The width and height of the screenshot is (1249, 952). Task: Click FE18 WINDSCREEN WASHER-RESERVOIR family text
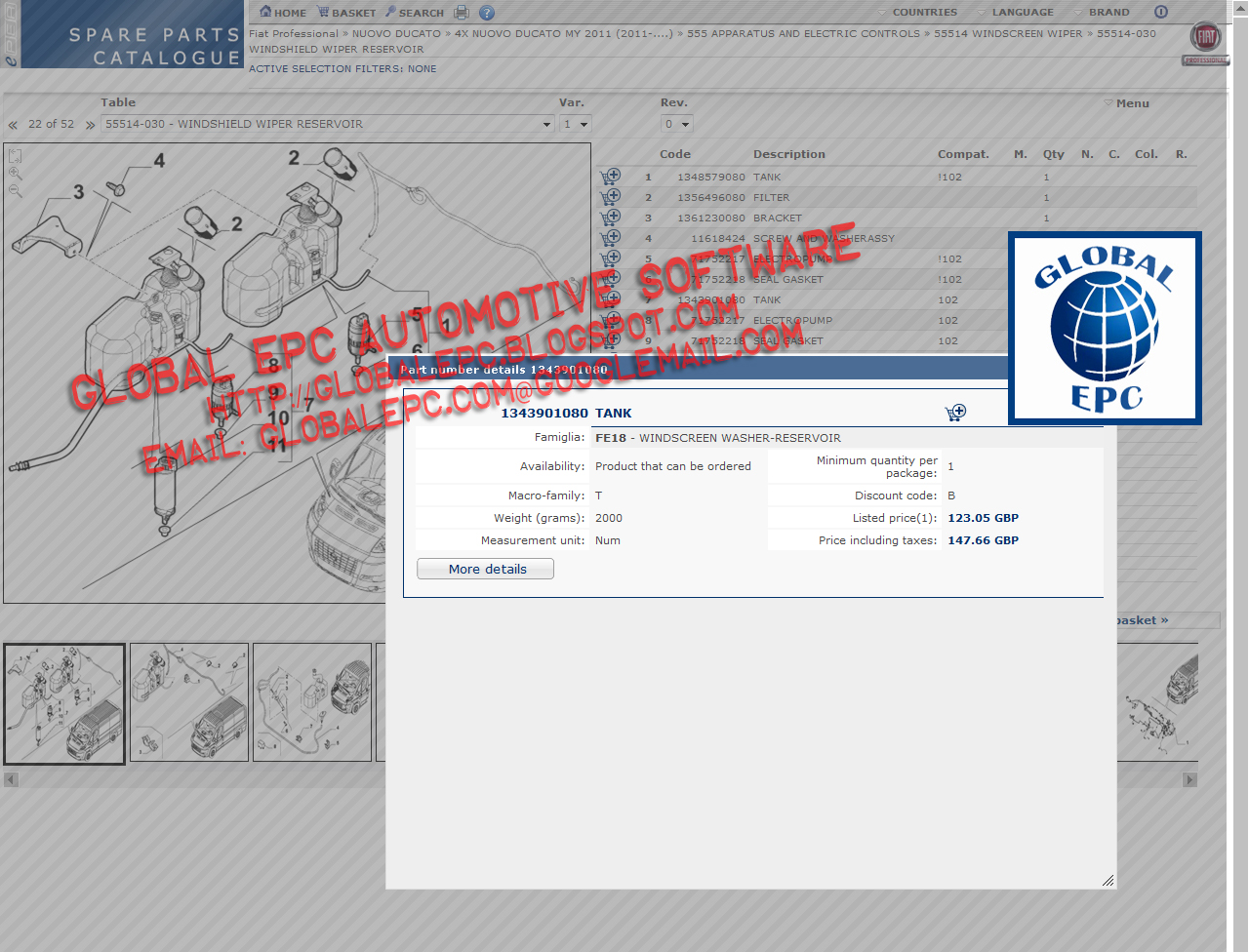[718, 438]
